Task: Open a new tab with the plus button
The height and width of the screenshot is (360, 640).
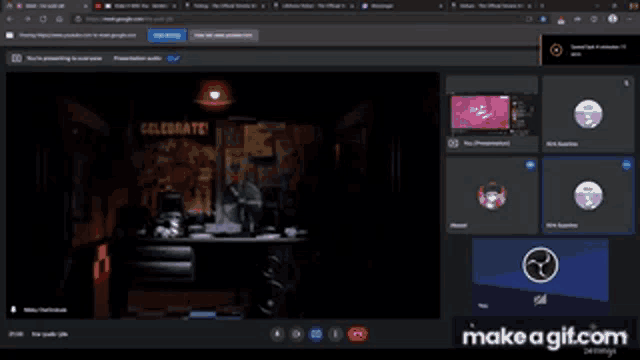Action: point(542,6)
